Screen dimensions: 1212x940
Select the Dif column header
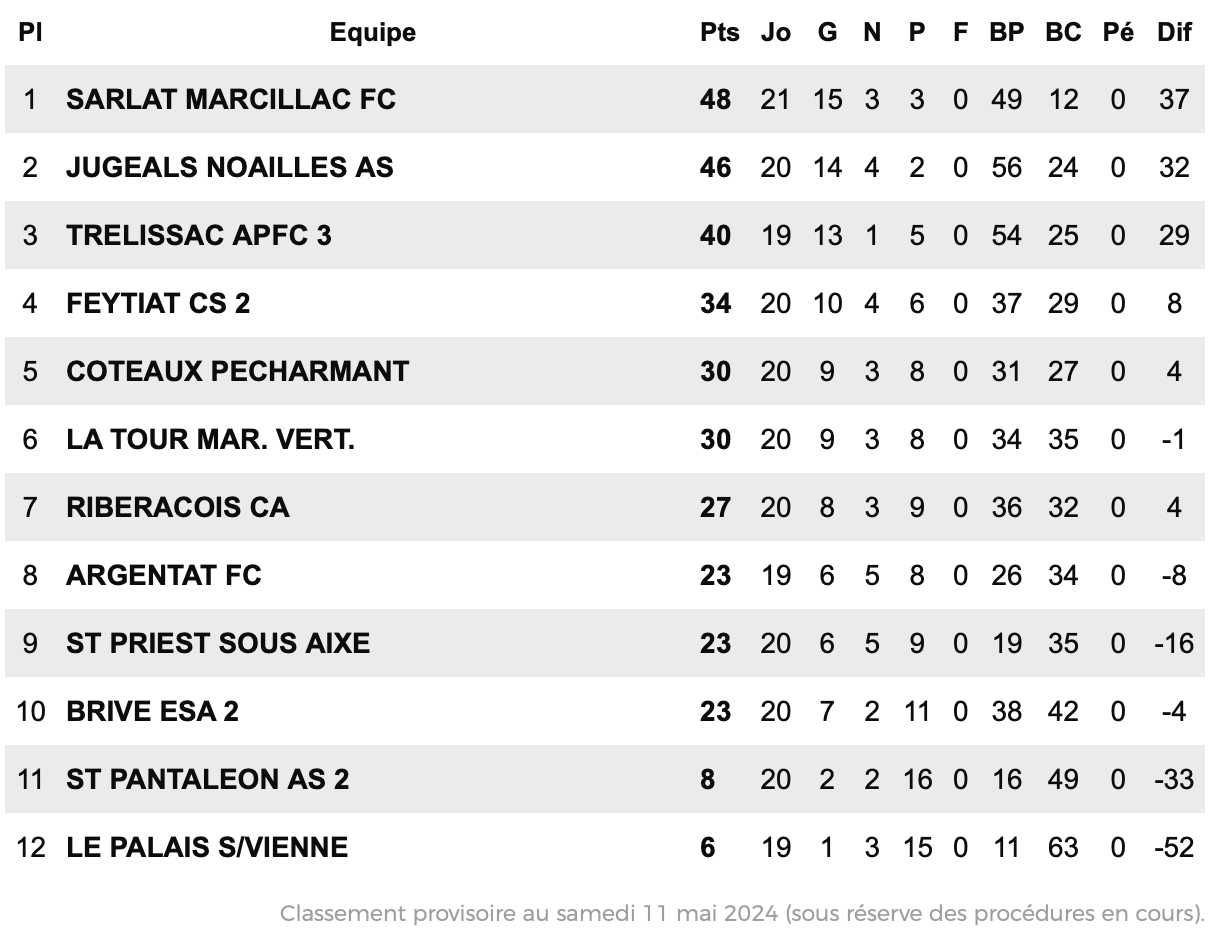[1175, 32]
